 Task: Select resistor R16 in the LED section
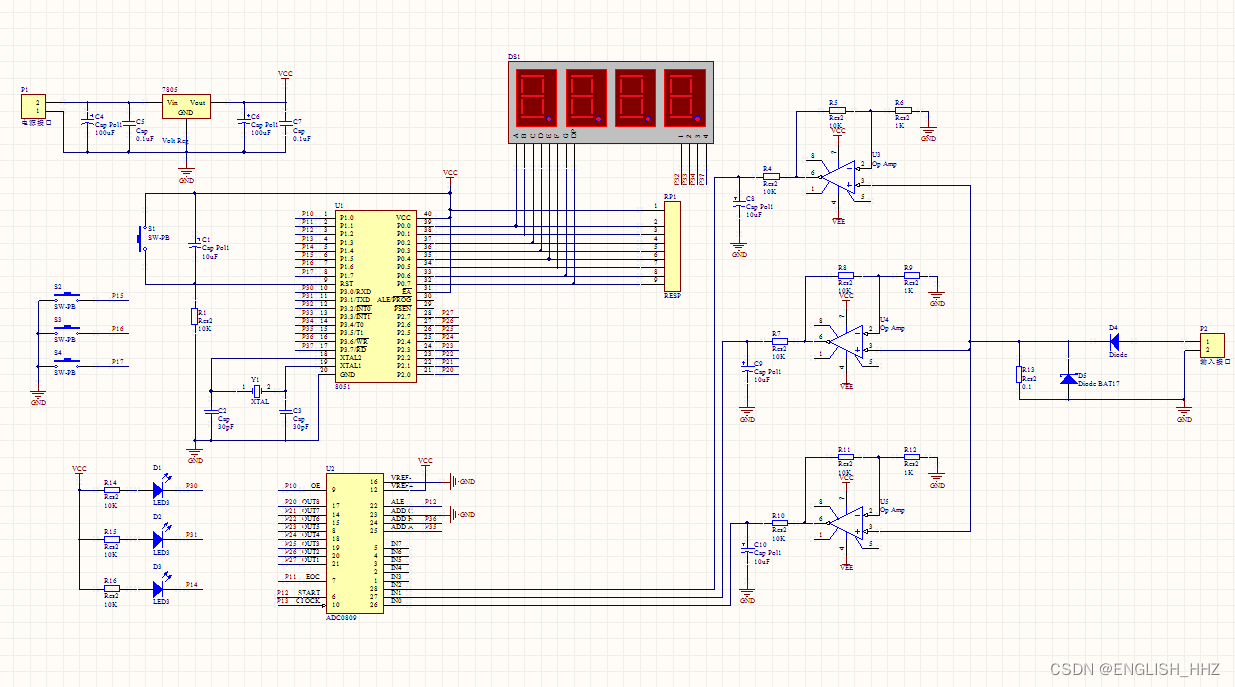111,589
